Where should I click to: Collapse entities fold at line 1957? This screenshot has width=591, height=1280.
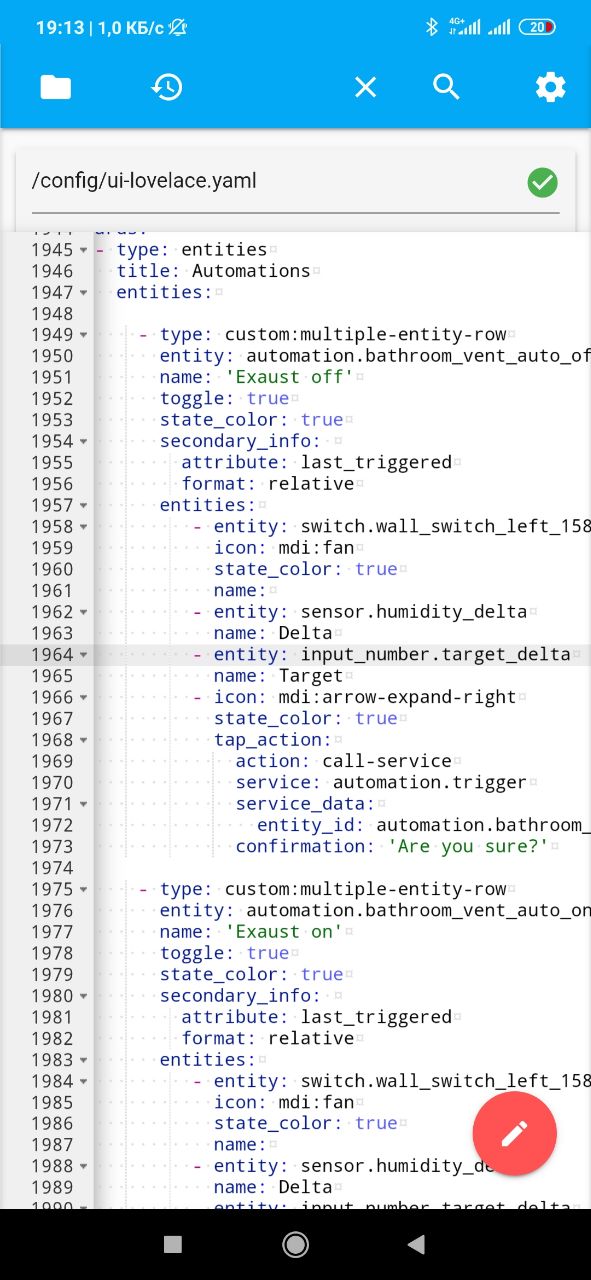pos(83,505)
